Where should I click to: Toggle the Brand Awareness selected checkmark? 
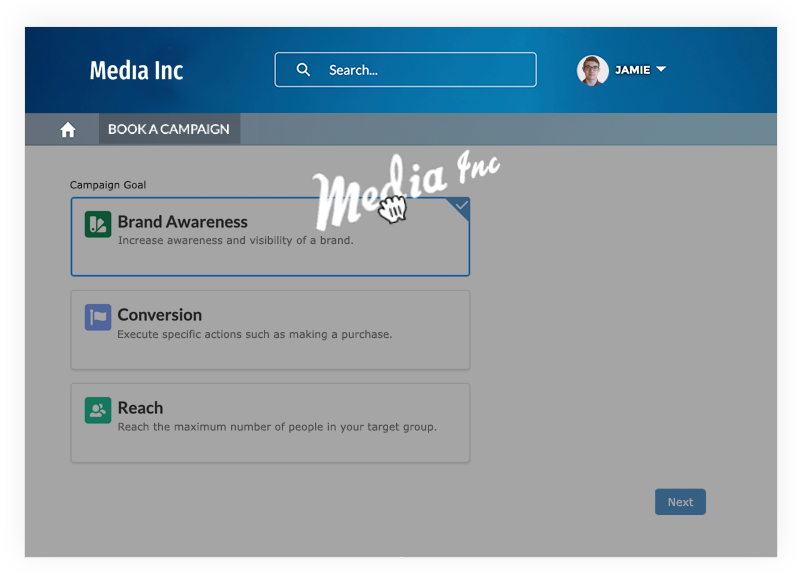[x=460, y=207]
